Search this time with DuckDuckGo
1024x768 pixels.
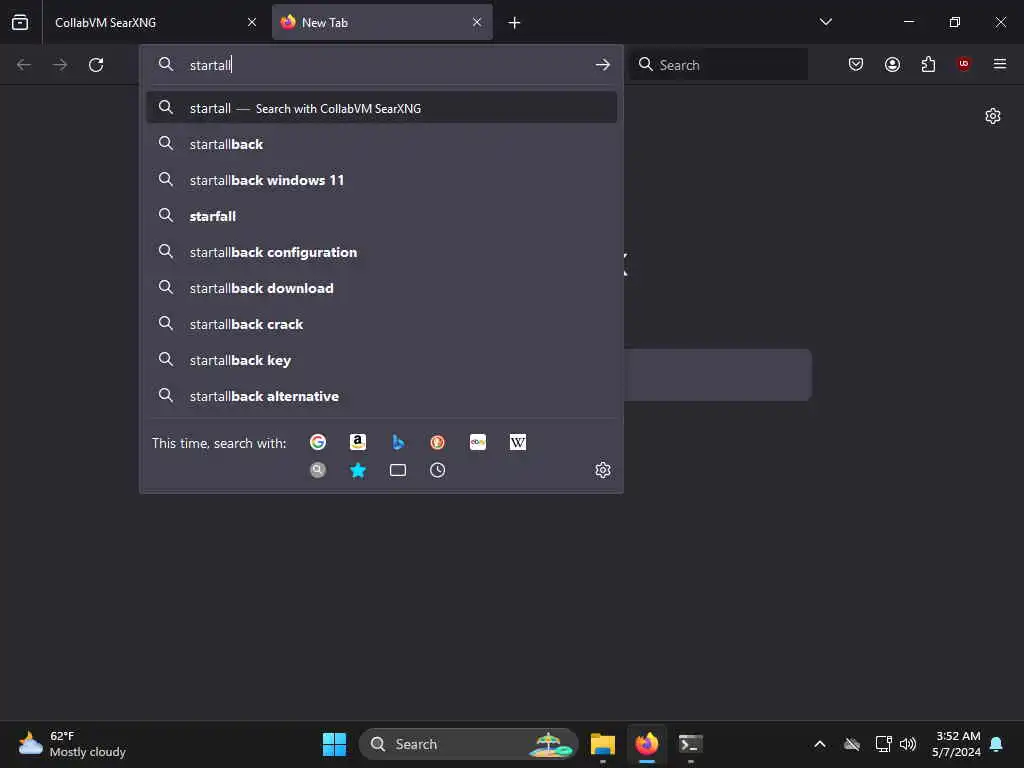click(x=438, y=442)
